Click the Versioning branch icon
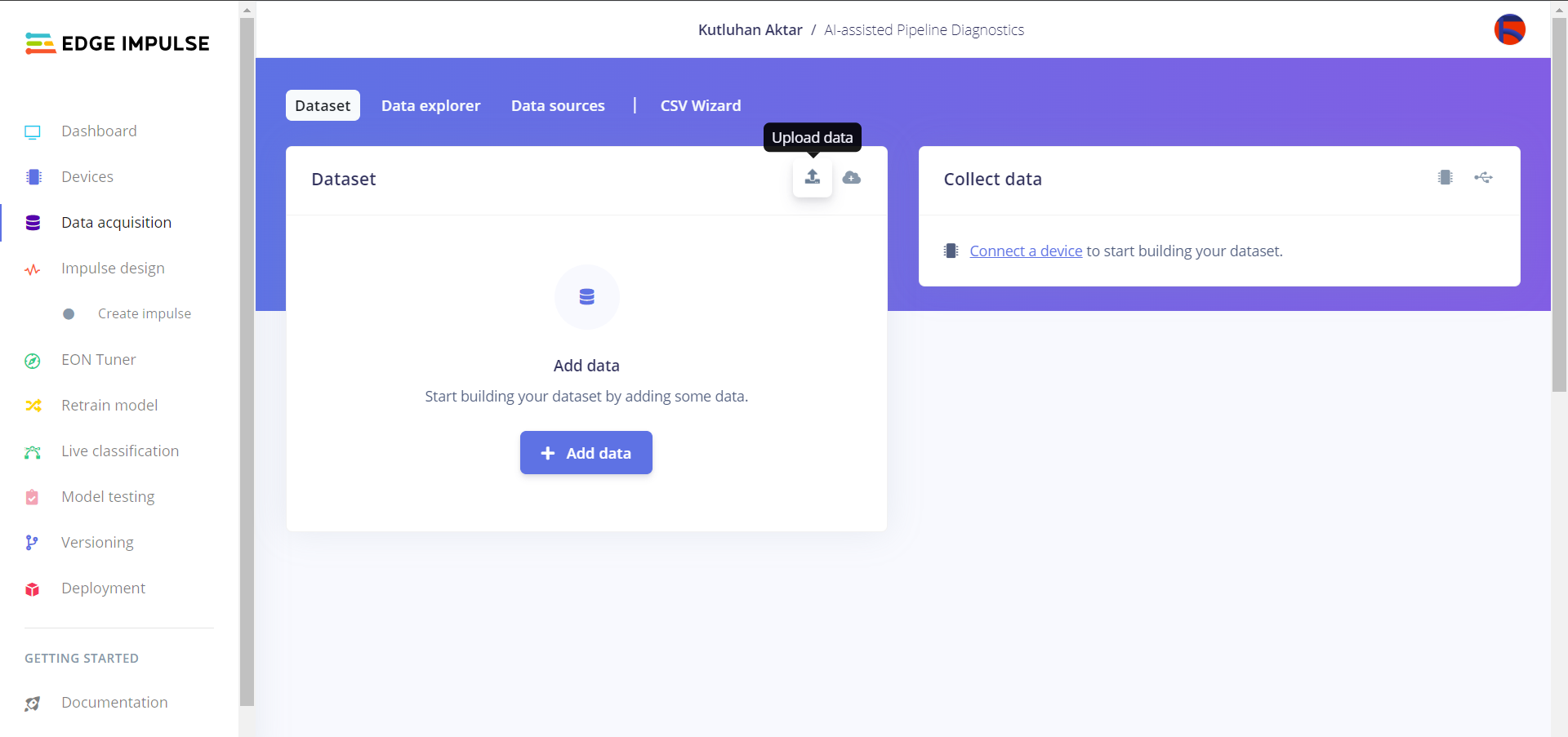 32,543
